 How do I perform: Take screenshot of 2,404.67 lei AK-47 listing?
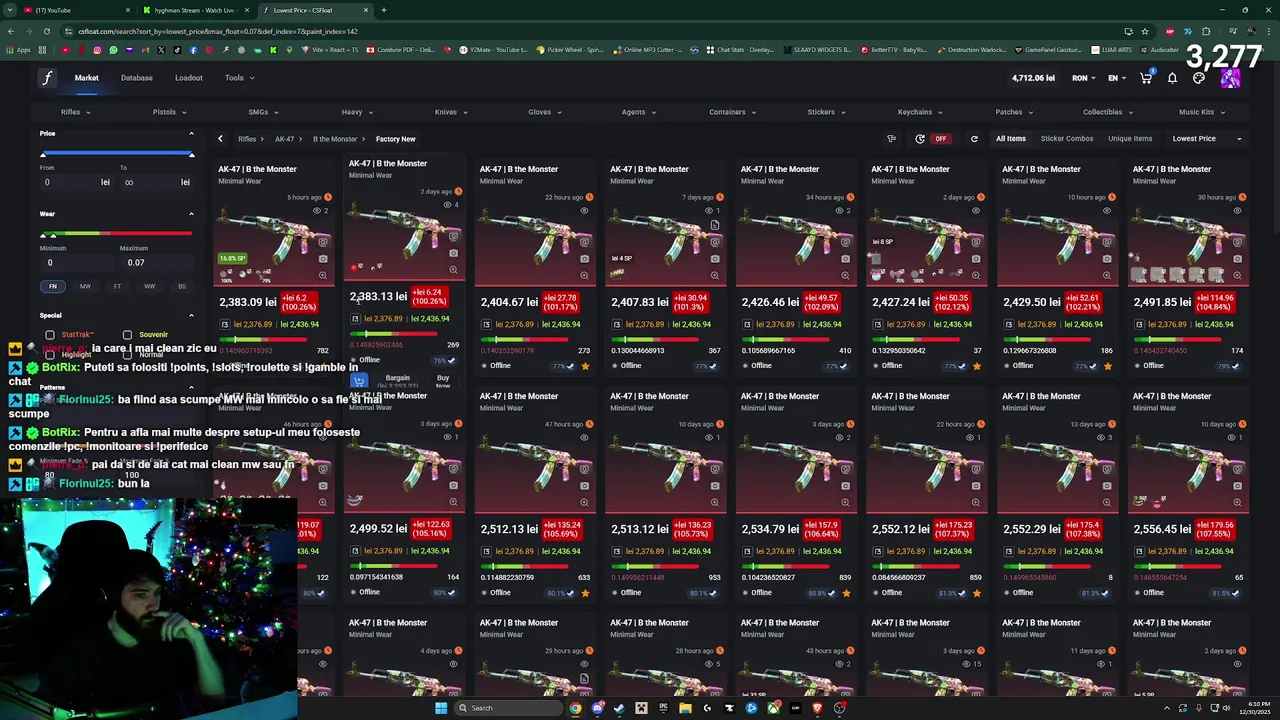(584, 258)
